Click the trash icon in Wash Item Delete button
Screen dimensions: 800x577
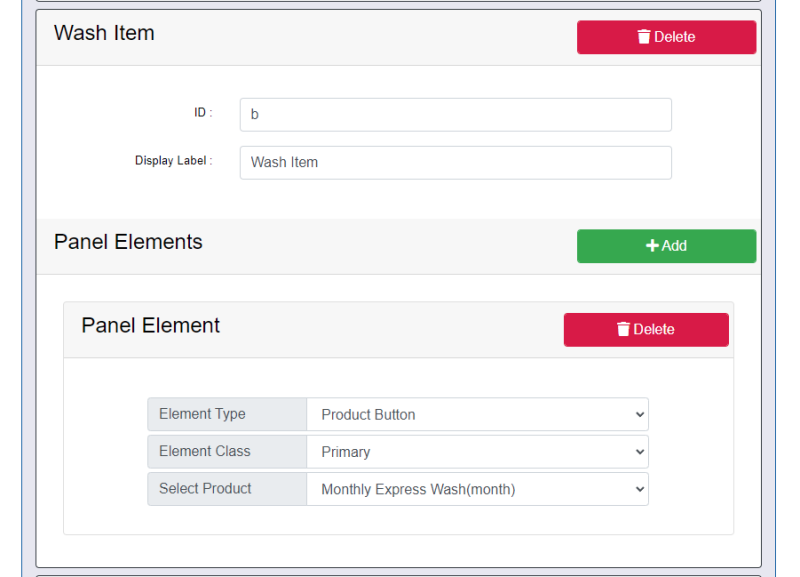point(644,37)
